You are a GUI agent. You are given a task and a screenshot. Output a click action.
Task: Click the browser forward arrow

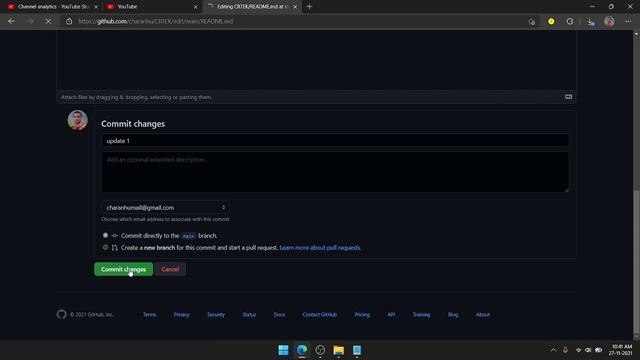pos(30,21)
